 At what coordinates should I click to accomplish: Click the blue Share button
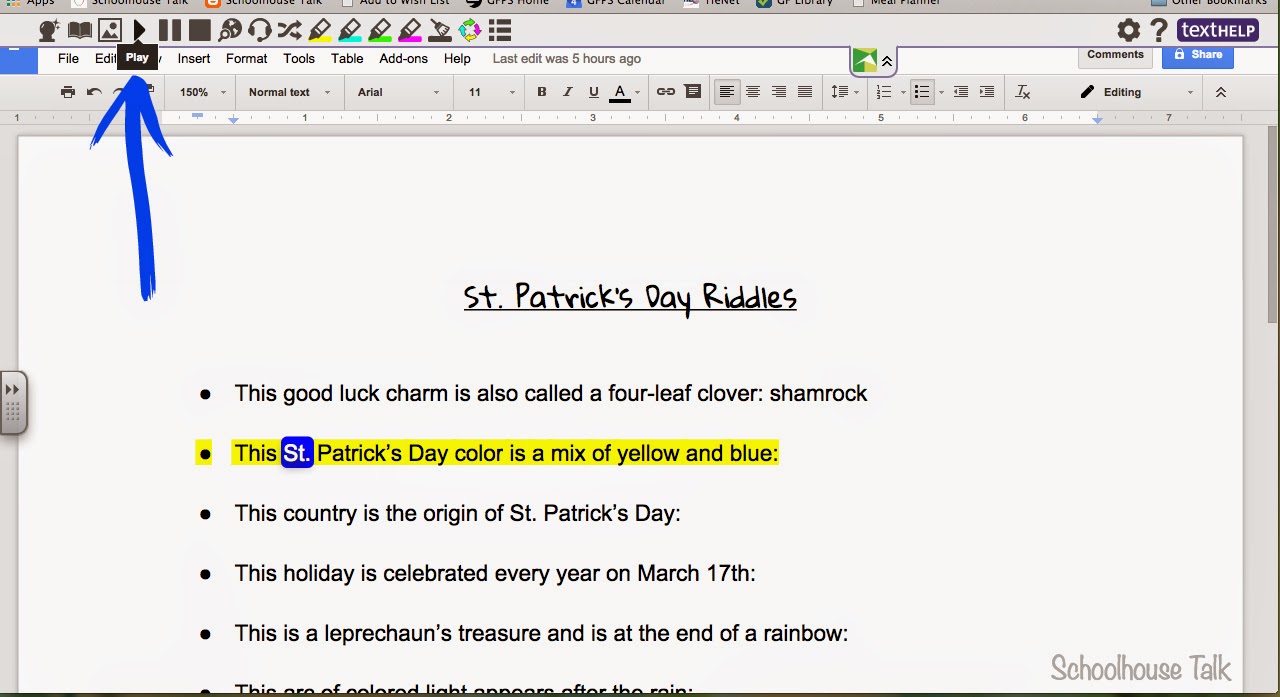1197,55
